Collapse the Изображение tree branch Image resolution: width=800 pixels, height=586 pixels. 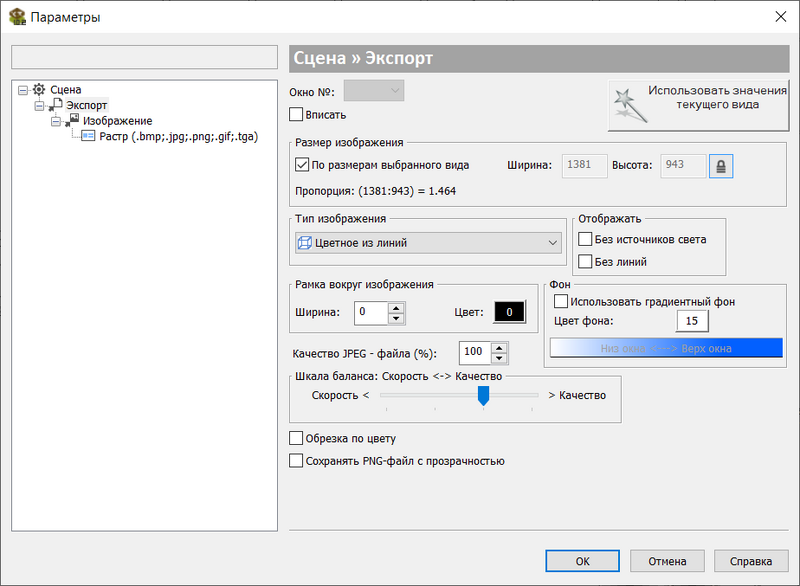pyautogui.click(x=56, y=121)
